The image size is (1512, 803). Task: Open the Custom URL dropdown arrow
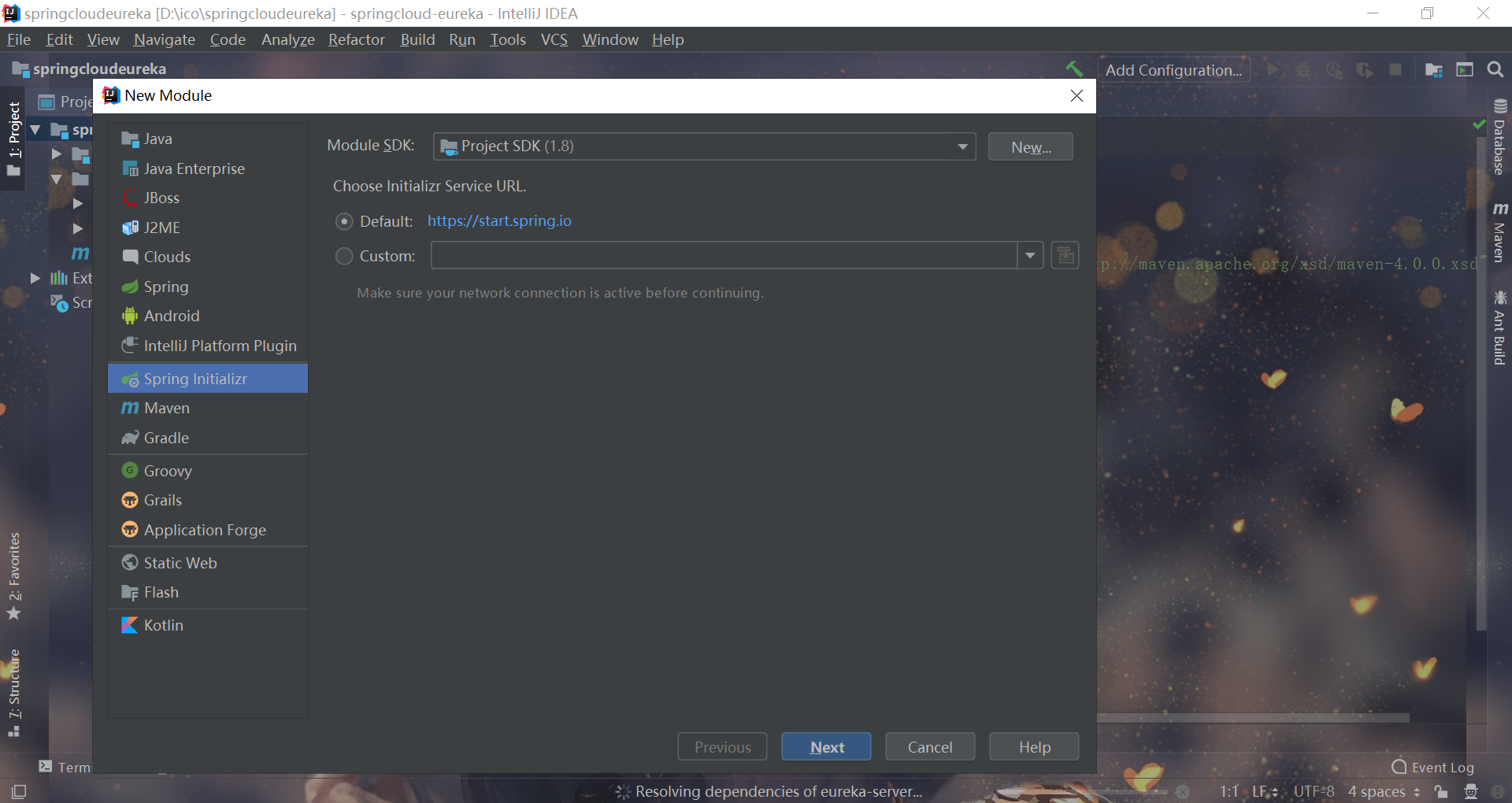pyautogui.click(x=1030, y=255)
